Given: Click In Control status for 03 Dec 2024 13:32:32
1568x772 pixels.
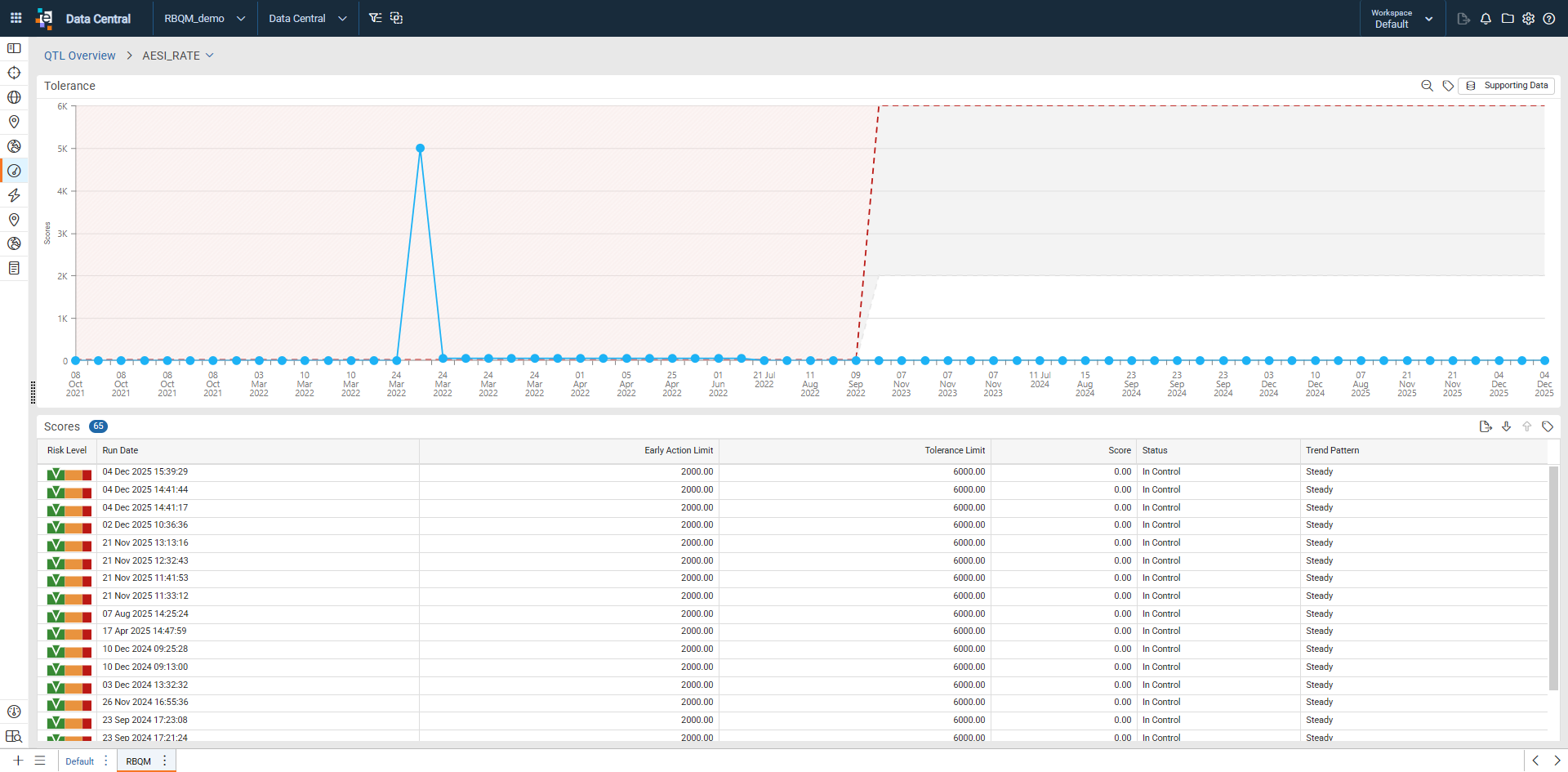Looking at the screenshot, I should point(1161,685).
